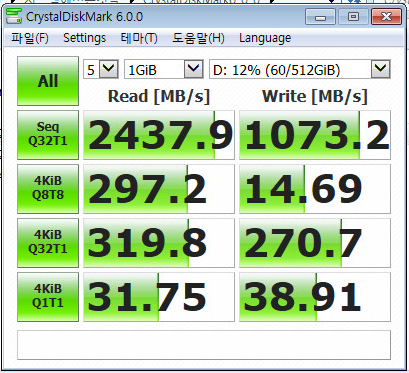Open the Language menu

click(x=265, y=38)
